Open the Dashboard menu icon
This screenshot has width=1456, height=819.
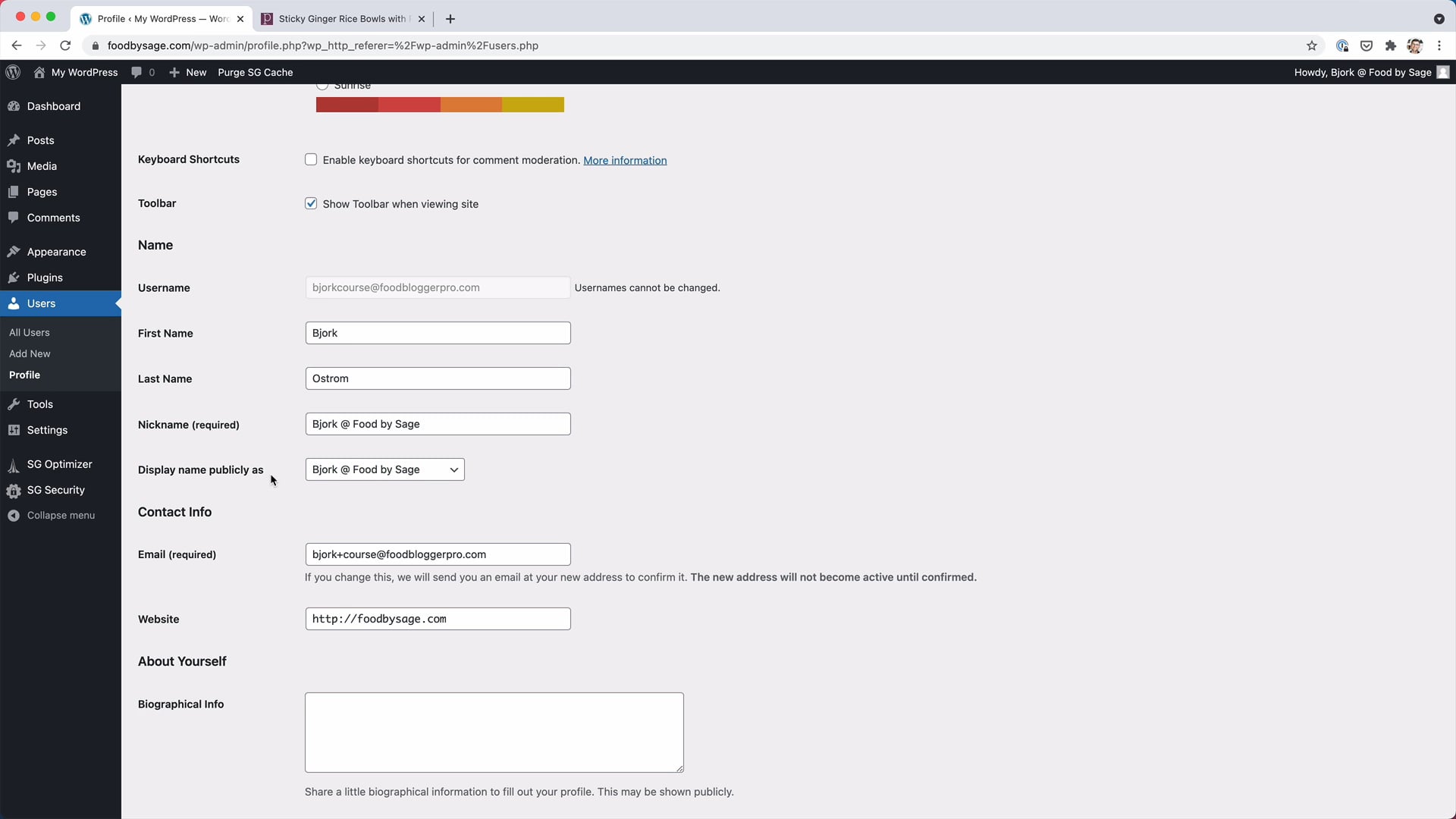[14, 106]
